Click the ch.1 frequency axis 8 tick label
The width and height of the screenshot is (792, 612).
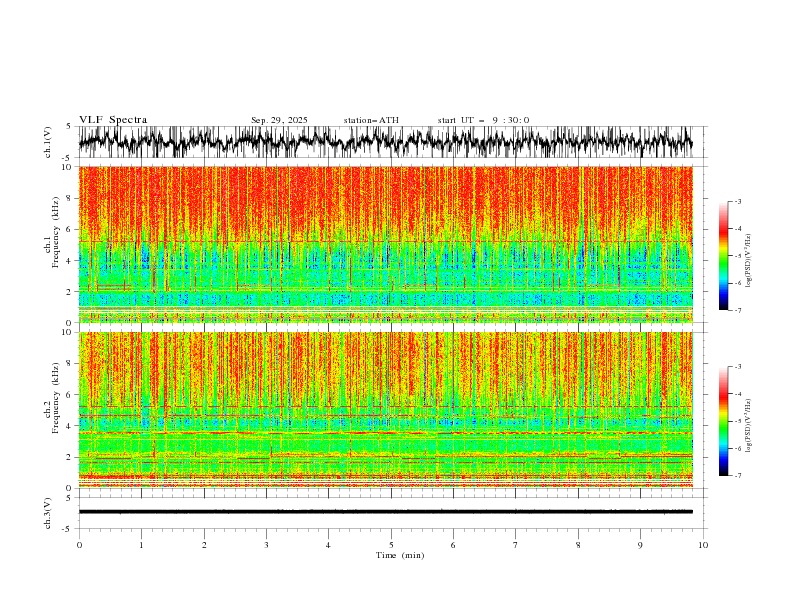coord(70,198)
